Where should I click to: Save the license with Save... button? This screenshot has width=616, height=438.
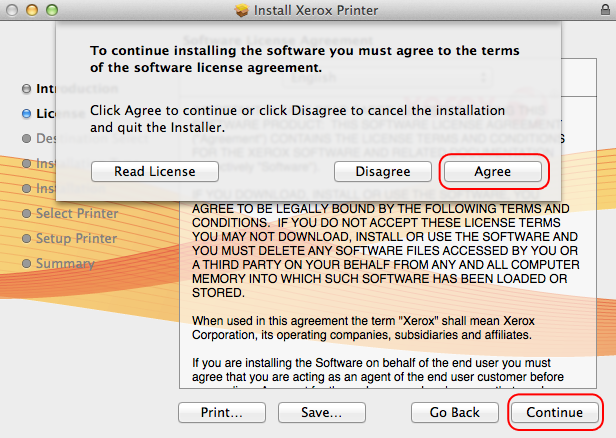point(320,411)
